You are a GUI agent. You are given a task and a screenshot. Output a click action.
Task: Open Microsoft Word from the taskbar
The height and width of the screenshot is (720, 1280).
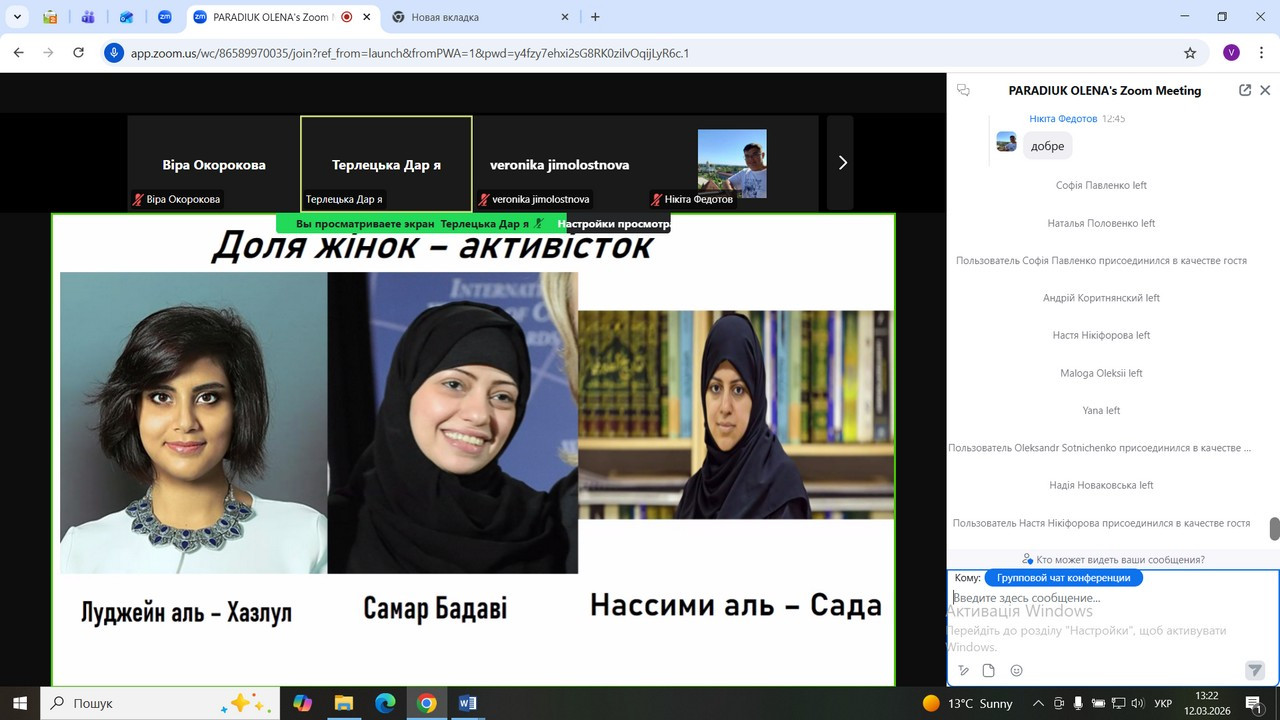468,703
